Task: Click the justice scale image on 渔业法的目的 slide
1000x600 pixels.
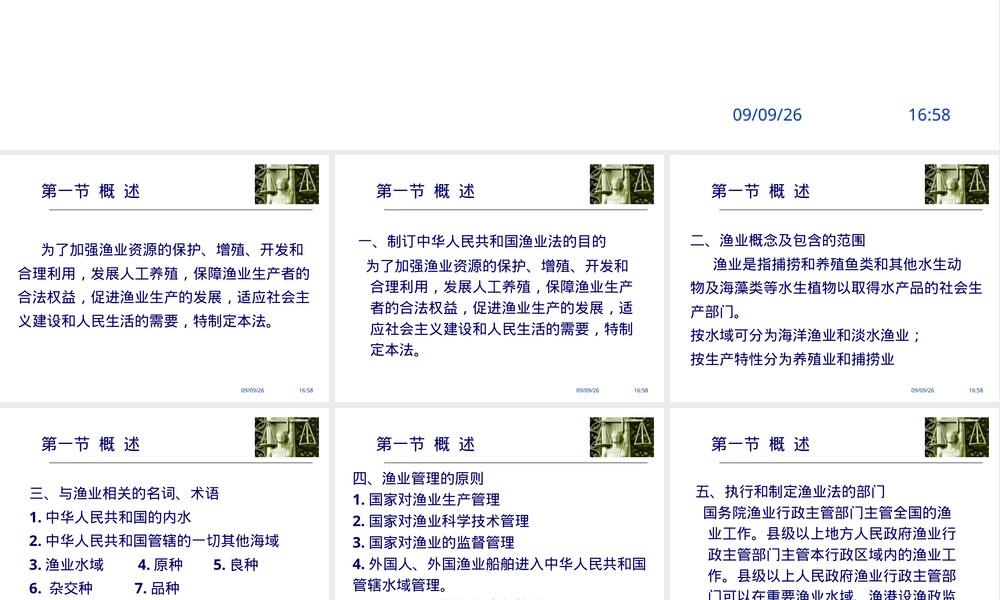Action: pos(622,184)
